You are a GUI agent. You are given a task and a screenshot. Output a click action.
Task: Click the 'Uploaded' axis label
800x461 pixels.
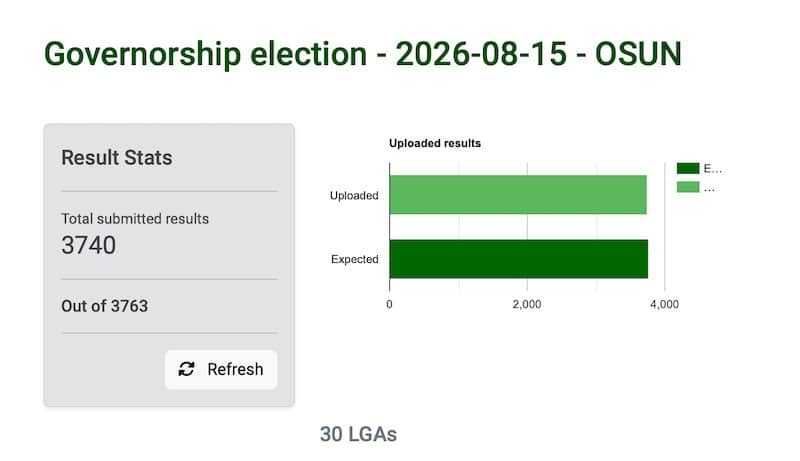coord(354,195)
